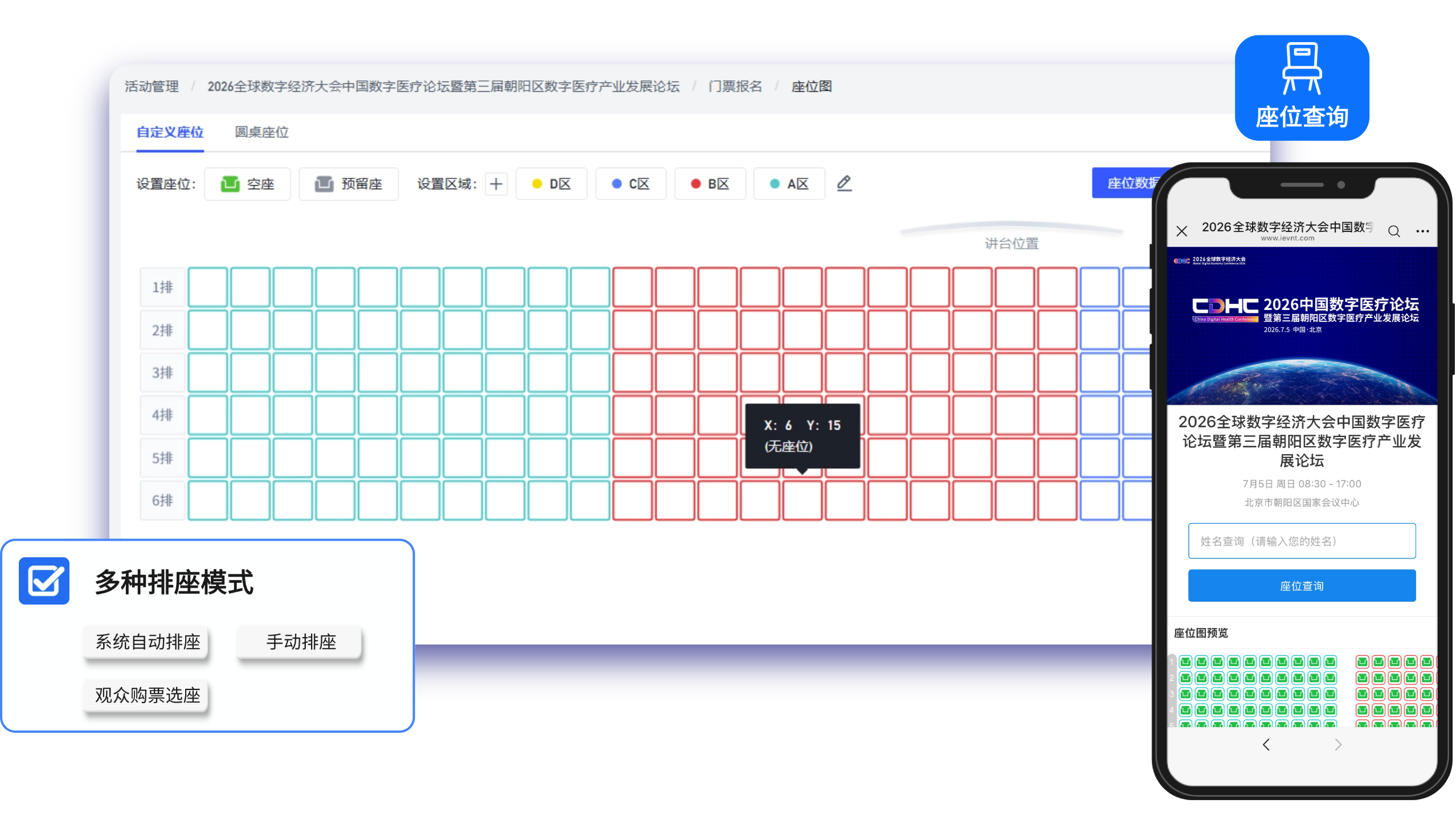Click the blue 座位查询 chair icon badge
The height and width of the screenshot is (816, 1456).
pyautogui.click(x=1302, y=88)
